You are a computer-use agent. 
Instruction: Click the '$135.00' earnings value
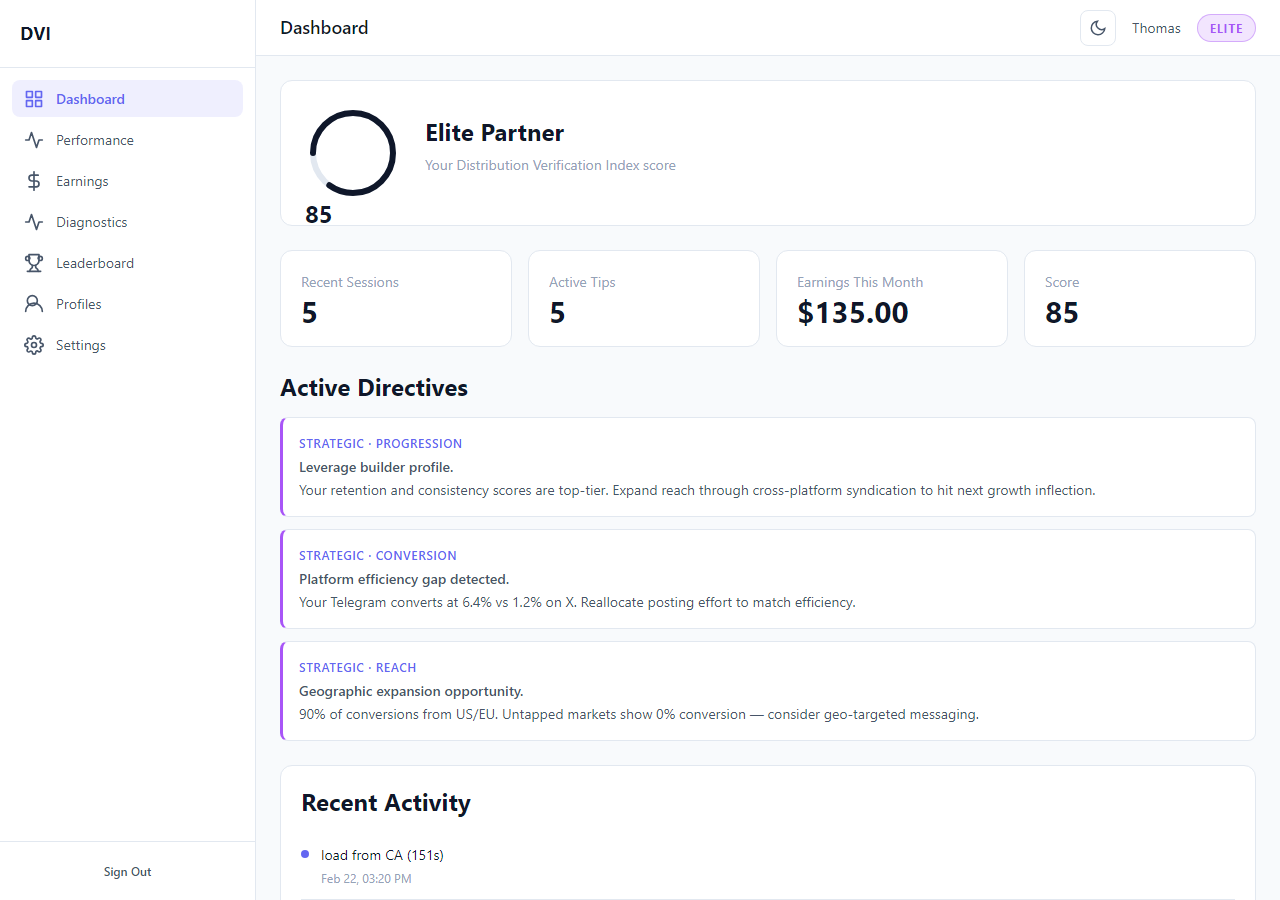853,313
